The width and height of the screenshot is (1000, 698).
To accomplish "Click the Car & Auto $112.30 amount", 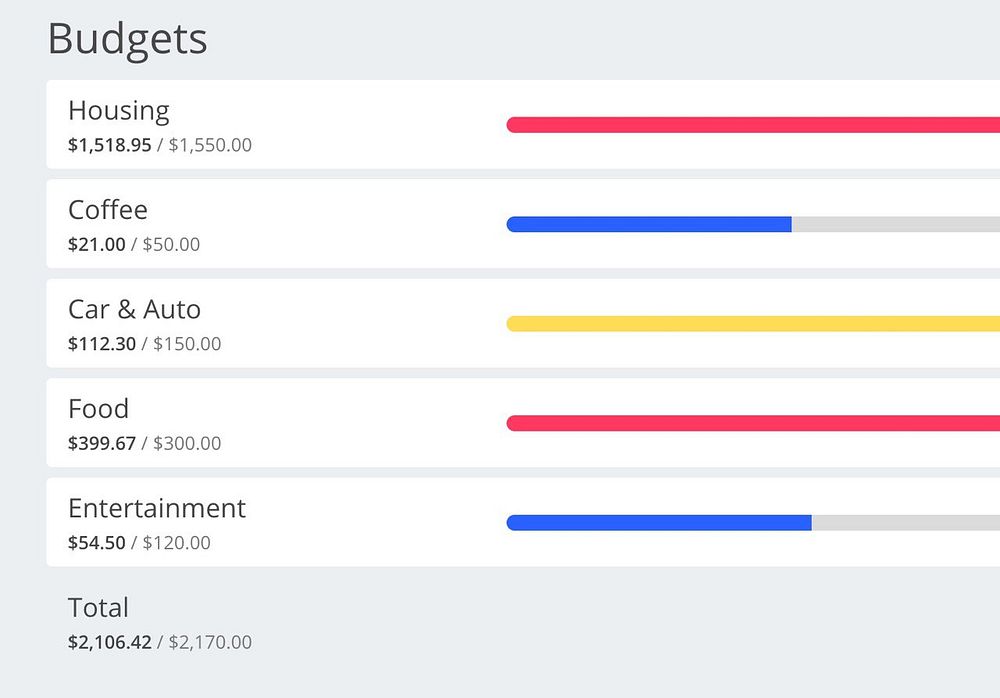I will coord(102,344).
